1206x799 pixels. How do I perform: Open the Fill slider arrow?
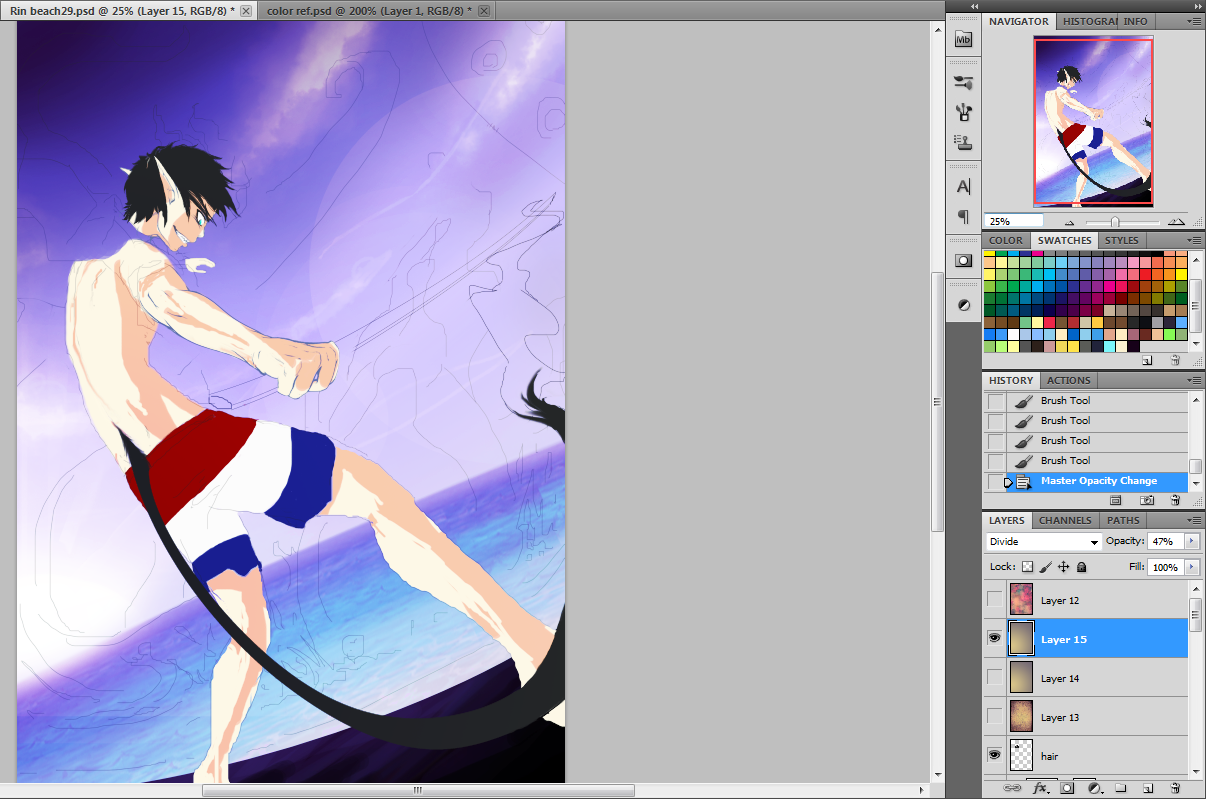(1191, 567)
